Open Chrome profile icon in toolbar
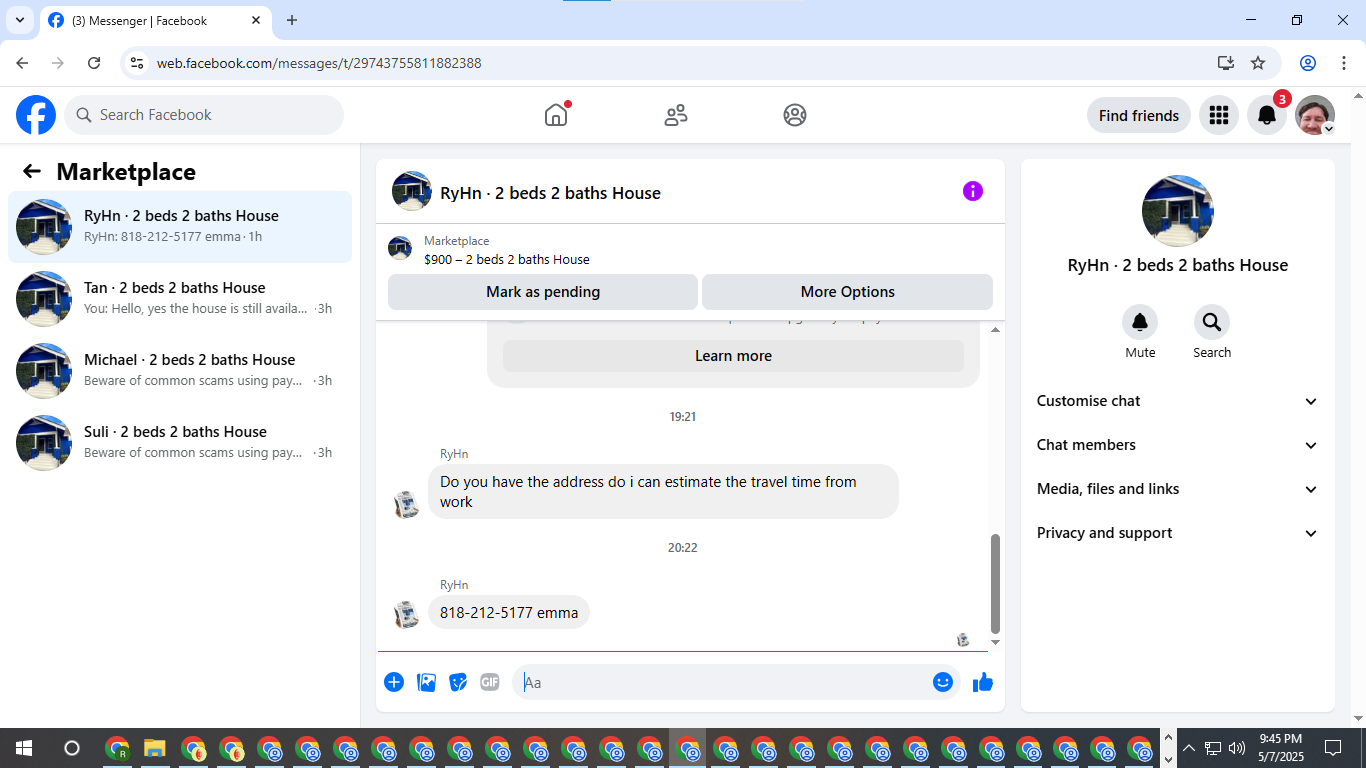Viewport: 1366px width, 768px height. point(1308,63)
